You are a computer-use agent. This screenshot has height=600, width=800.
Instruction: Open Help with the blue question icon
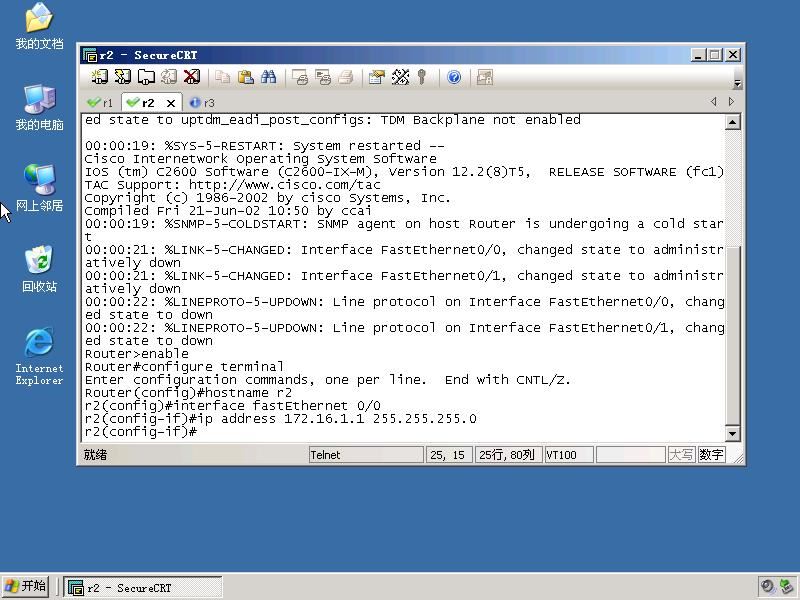point(454,77)
